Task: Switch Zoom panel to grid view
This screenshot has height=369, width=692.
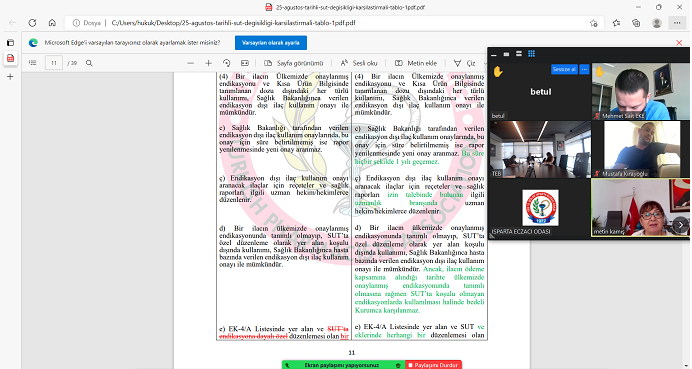Action: pos(531,54)
